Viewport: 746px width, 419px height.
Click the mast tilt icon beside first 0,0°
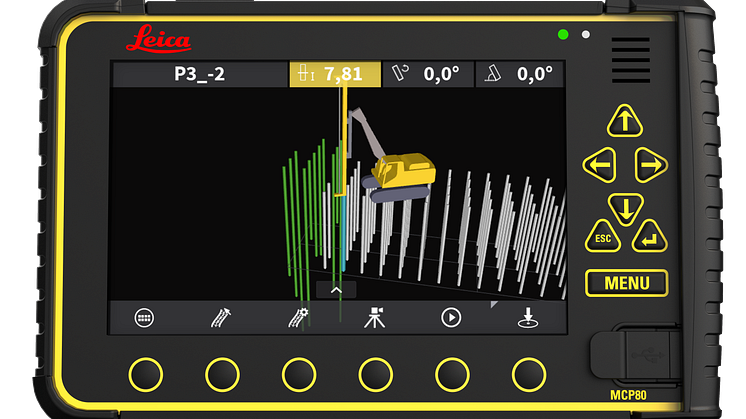(x=400, y=73)
